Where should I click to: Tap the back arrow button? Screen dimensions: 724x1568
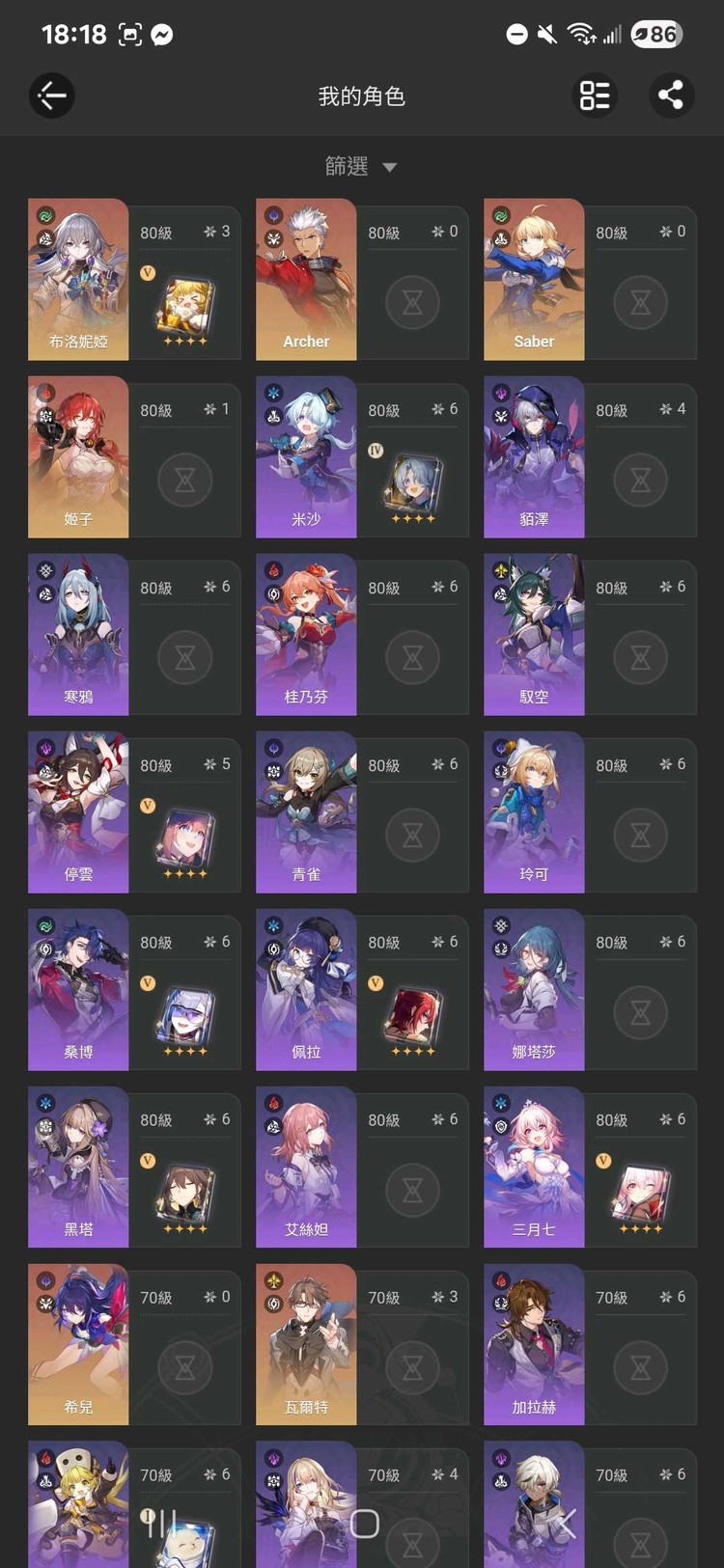click(52, 96)
